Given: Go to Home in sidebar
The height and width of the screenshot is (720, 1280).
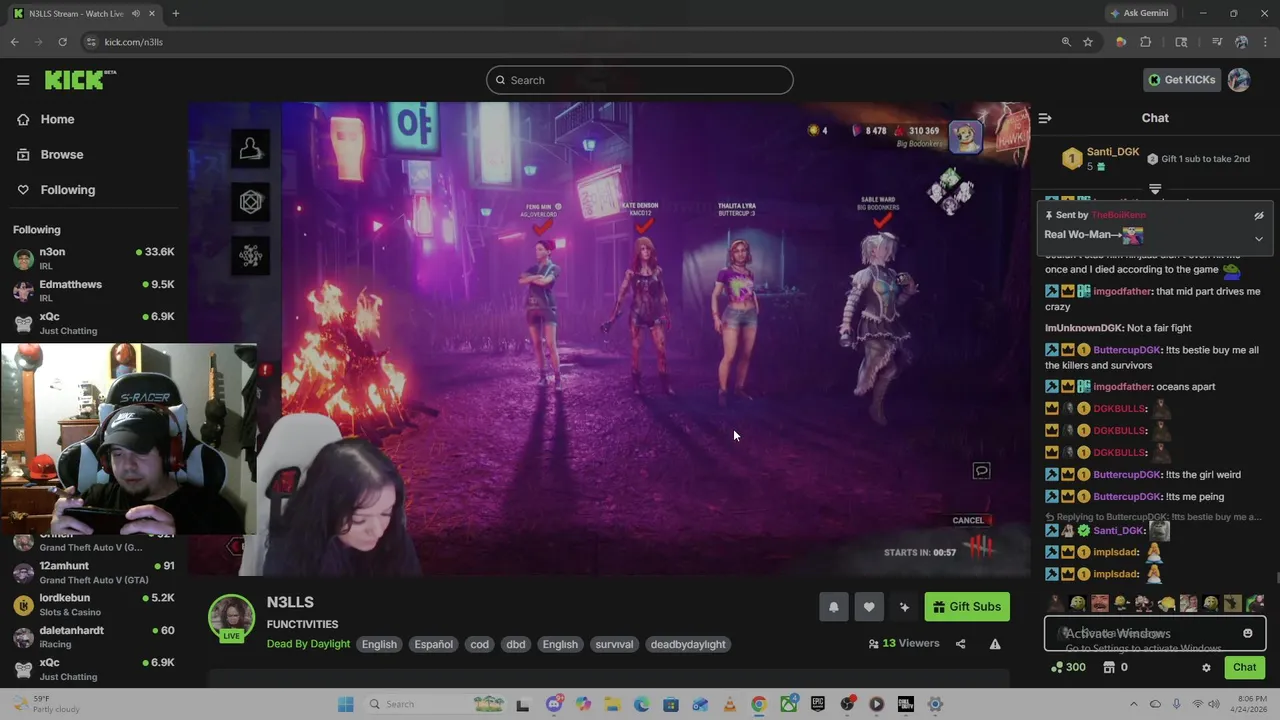Looking at the screenshot, I should [x=57, y=119].
